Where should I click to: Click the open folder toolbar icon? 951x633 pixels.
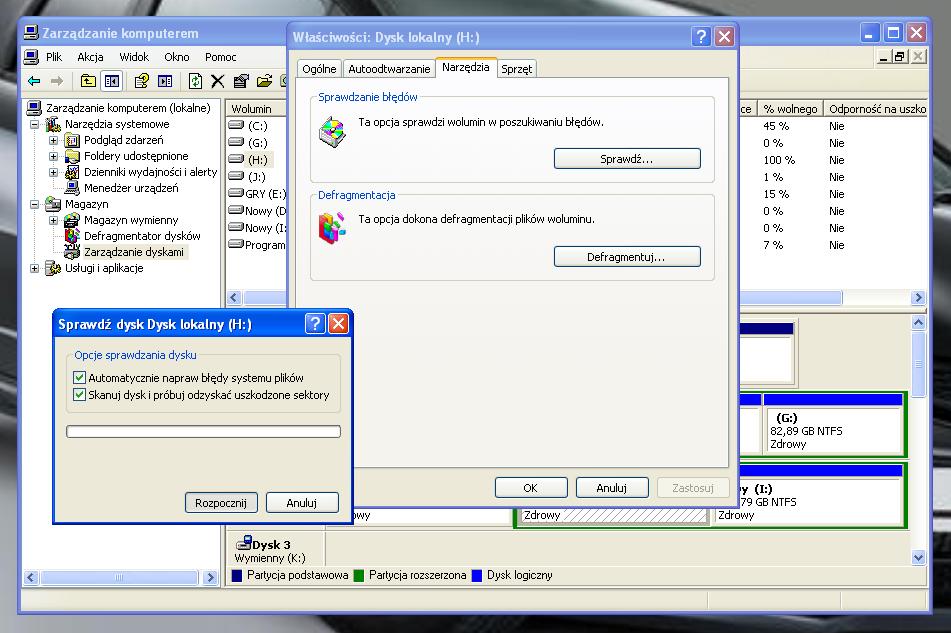point(264,81)
